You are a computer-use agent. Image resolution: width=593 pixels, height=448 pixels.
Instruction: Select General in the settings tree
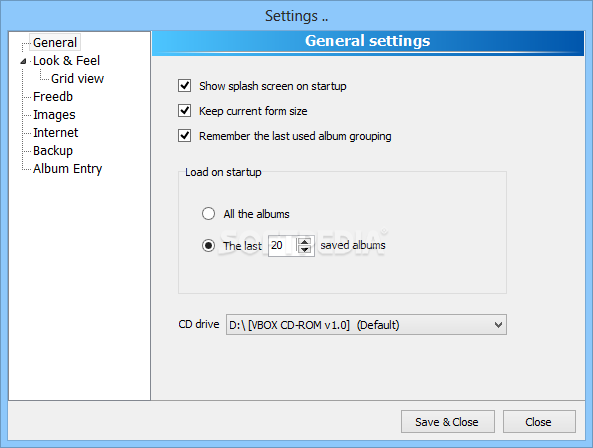pos(55,43)
